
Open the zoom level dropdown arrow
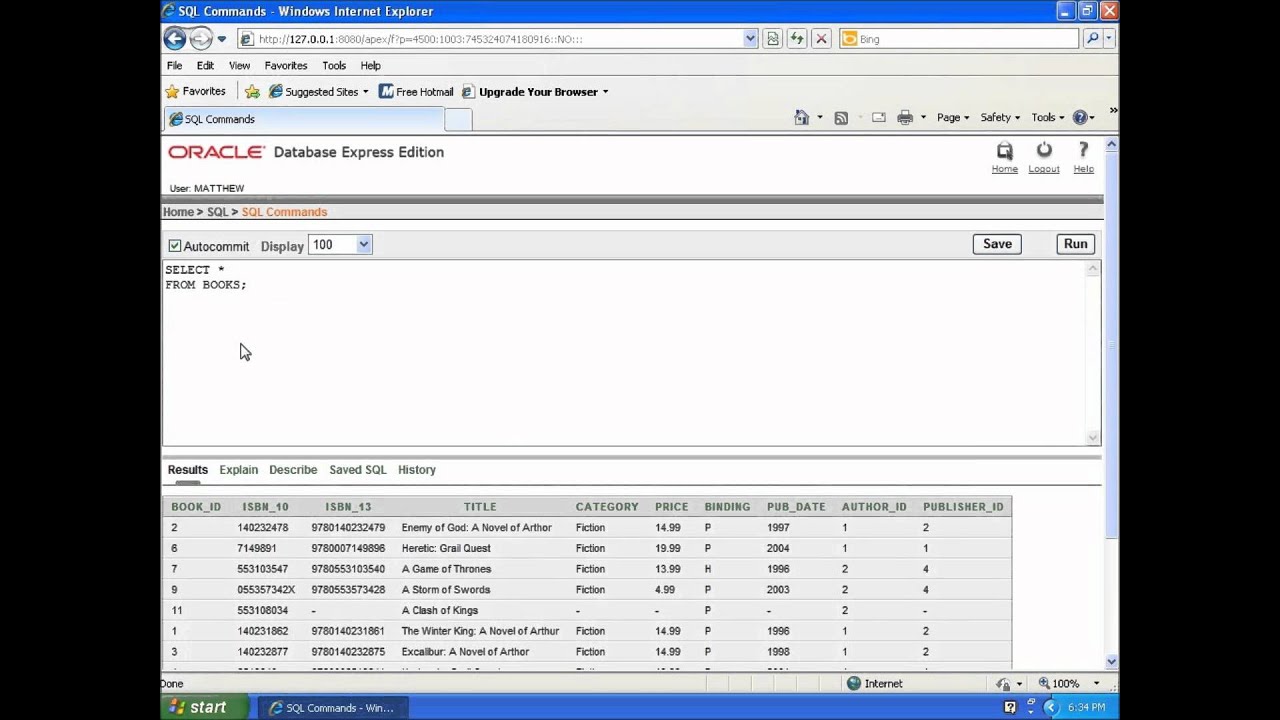click(1096, 684)
